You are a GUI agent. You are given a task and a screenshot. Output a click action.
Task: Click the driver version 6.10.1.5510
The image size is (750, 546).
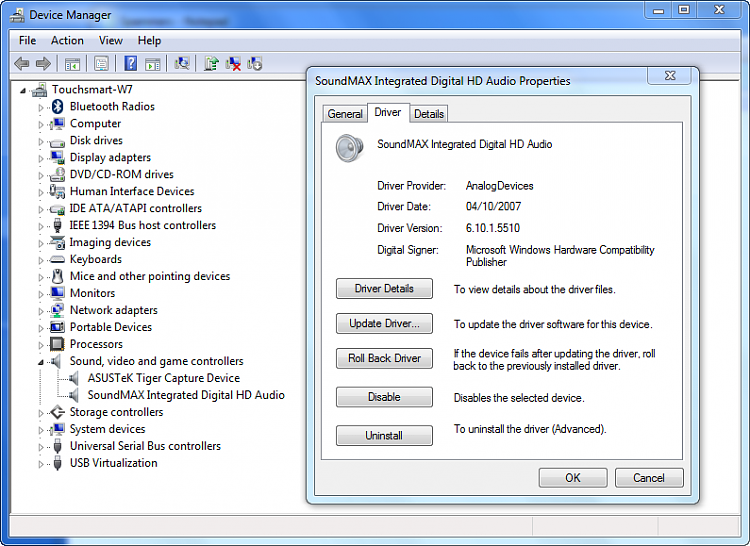pos(493,228)
